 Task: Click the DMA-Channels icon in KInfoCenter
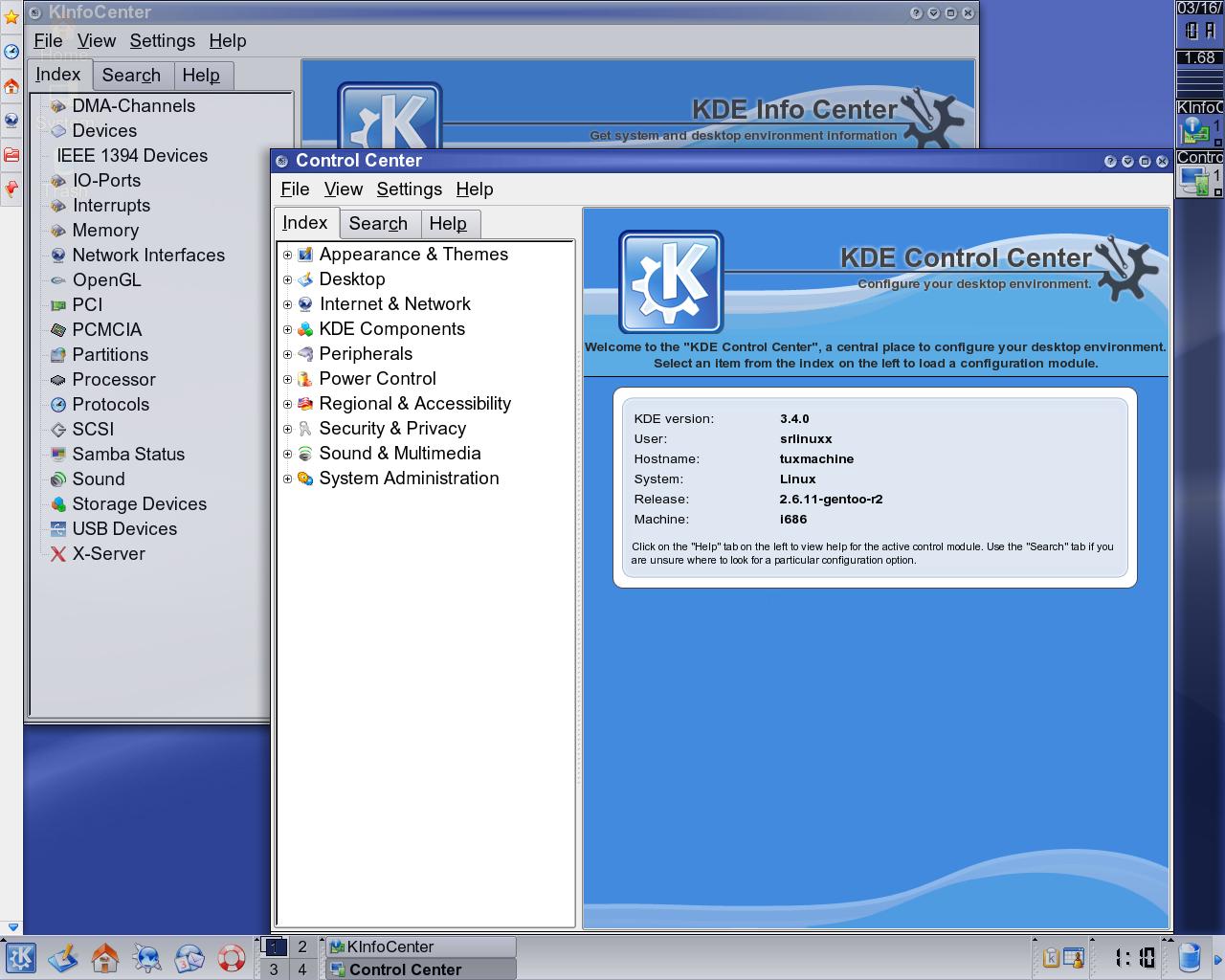pos(58,106)
